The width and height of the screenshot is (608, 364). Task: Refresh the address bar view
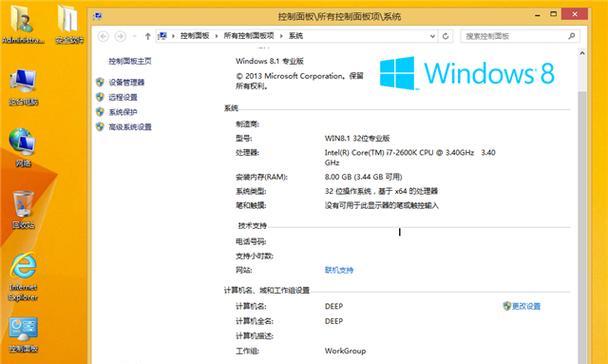446,36
